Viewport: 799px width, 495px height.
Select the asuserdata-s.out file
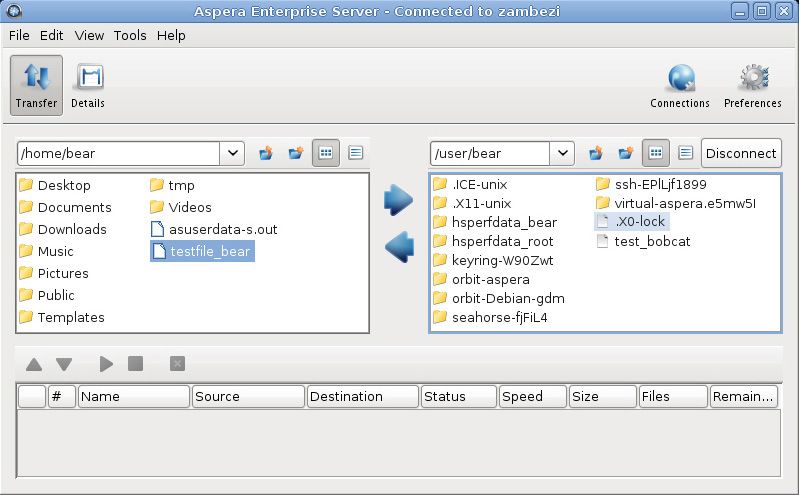(x=215, y=229)
